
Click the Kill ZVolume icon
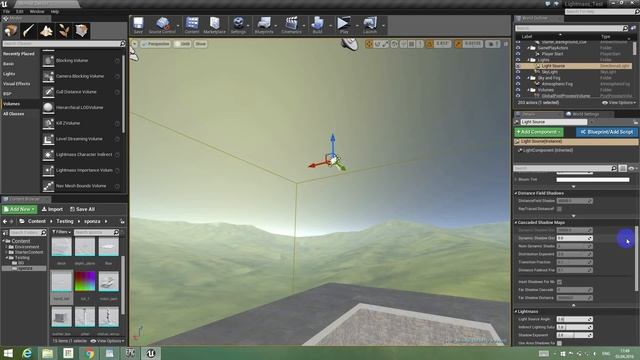pos(48,123)
